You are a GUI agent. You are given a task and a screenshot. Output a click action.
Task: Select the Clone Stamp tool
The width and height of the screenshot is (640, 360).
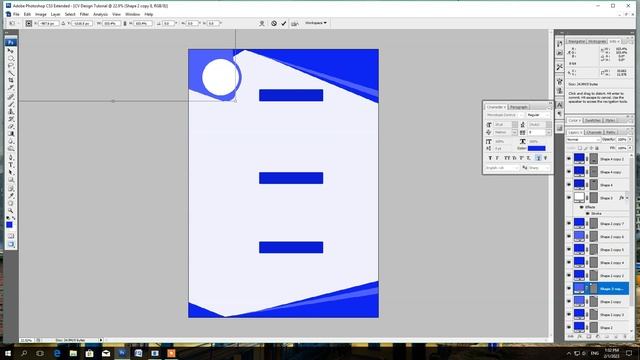click(11, 111)
